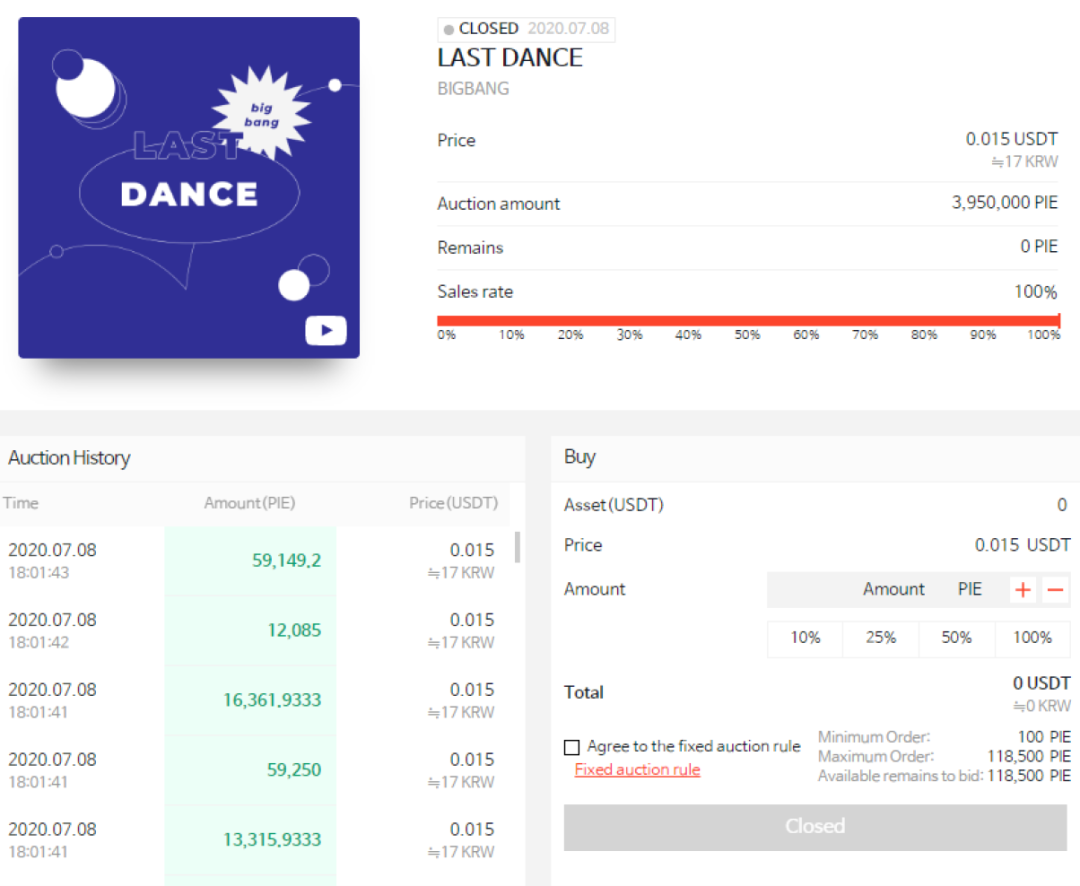The image size is (1080, 886).
Task: Click the Price(USDT) column header
Action: [453, 503]
